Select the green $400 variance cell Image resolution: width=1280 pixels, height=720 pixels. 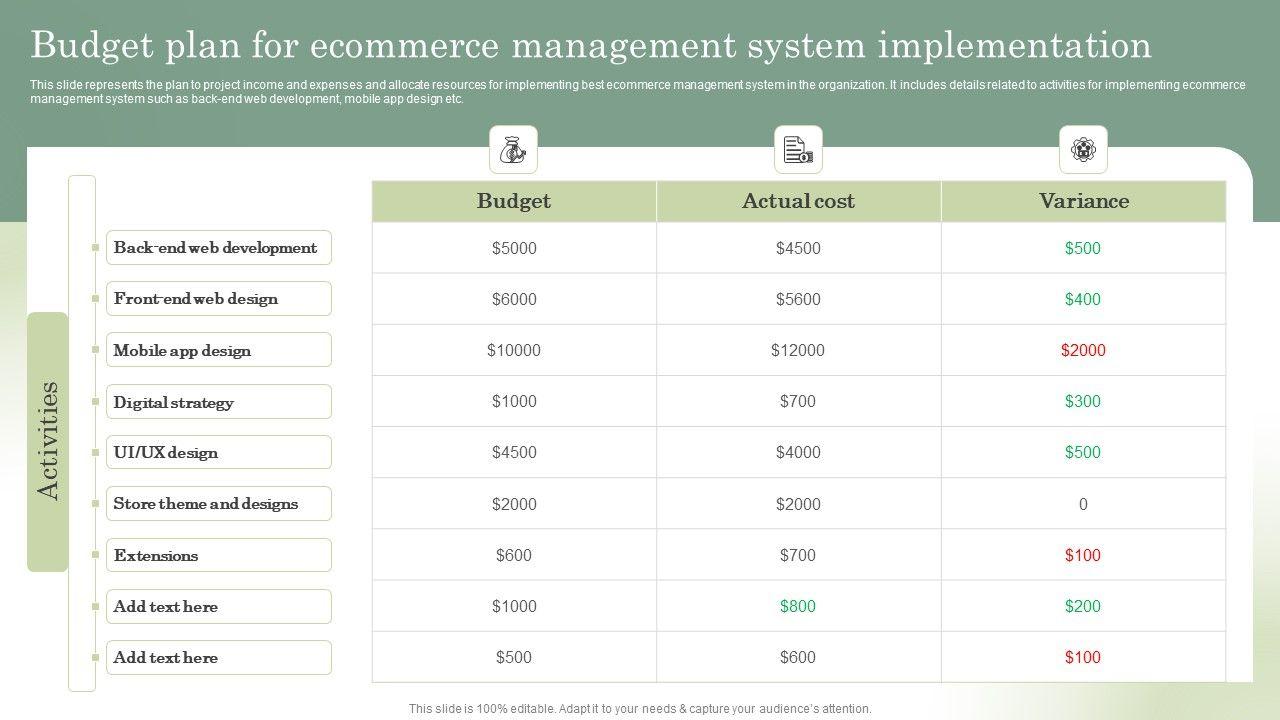pos(1083,299)
